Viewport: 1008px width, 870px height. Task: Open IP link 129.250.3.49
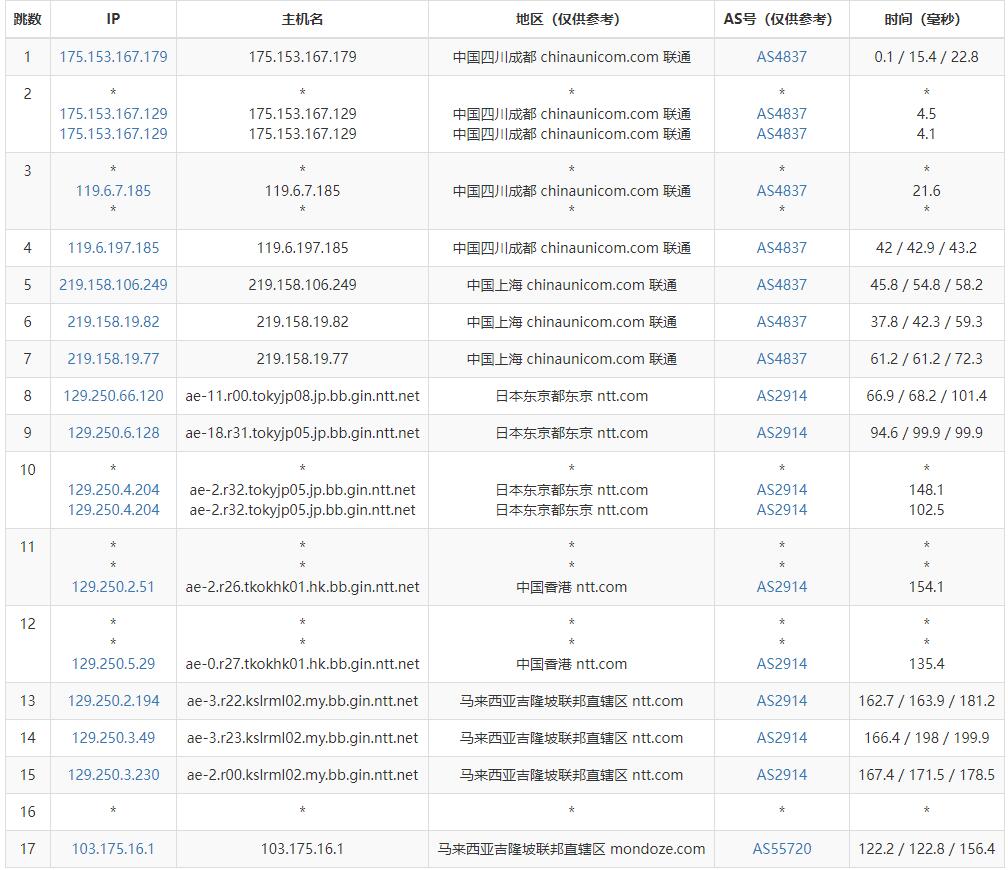113,738
